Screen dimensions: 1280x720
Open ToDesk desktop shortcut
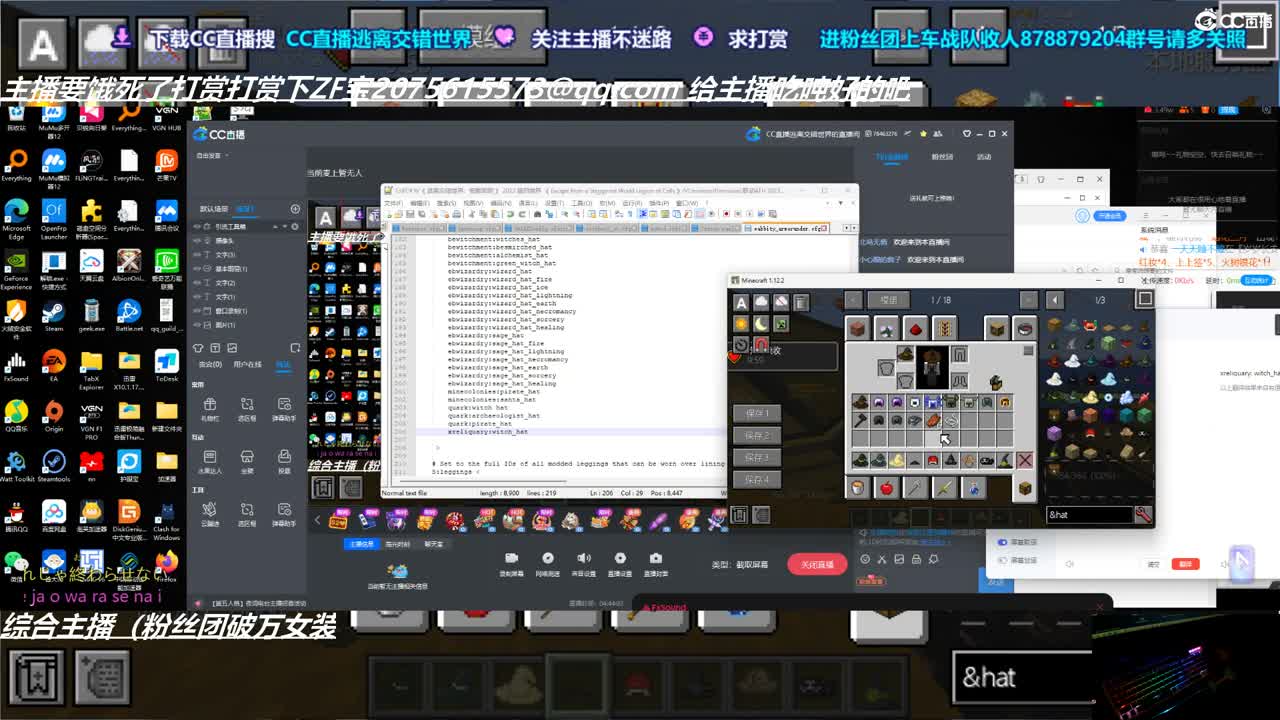[x=166, y=364]
